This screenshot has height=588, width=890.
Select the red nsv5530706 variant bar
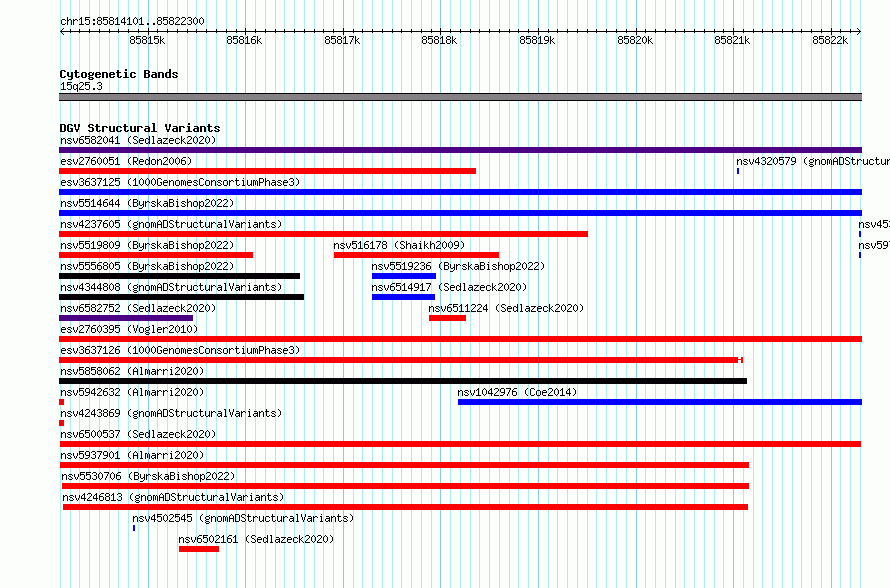pyautogui.click(x=405, y=486)
